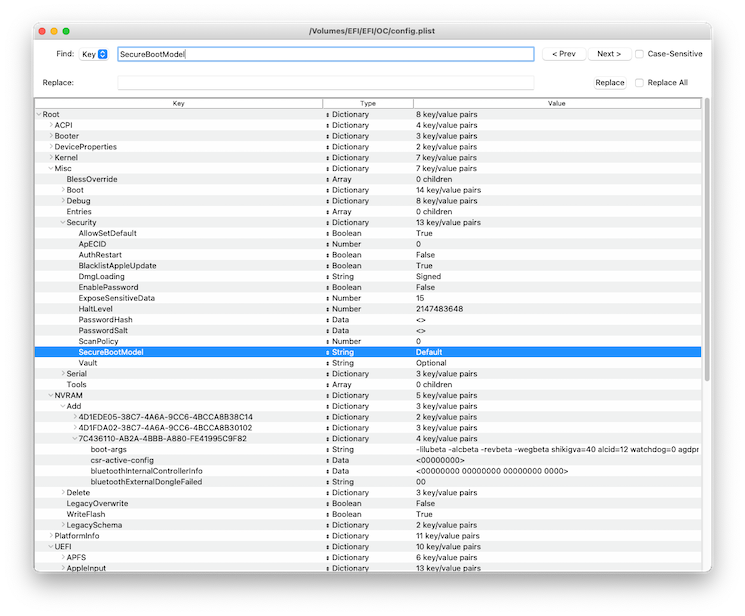The image size is (745, 616).
Task: Select the boot-args value string
Action: pyautogui.click(x=557, y=449)
